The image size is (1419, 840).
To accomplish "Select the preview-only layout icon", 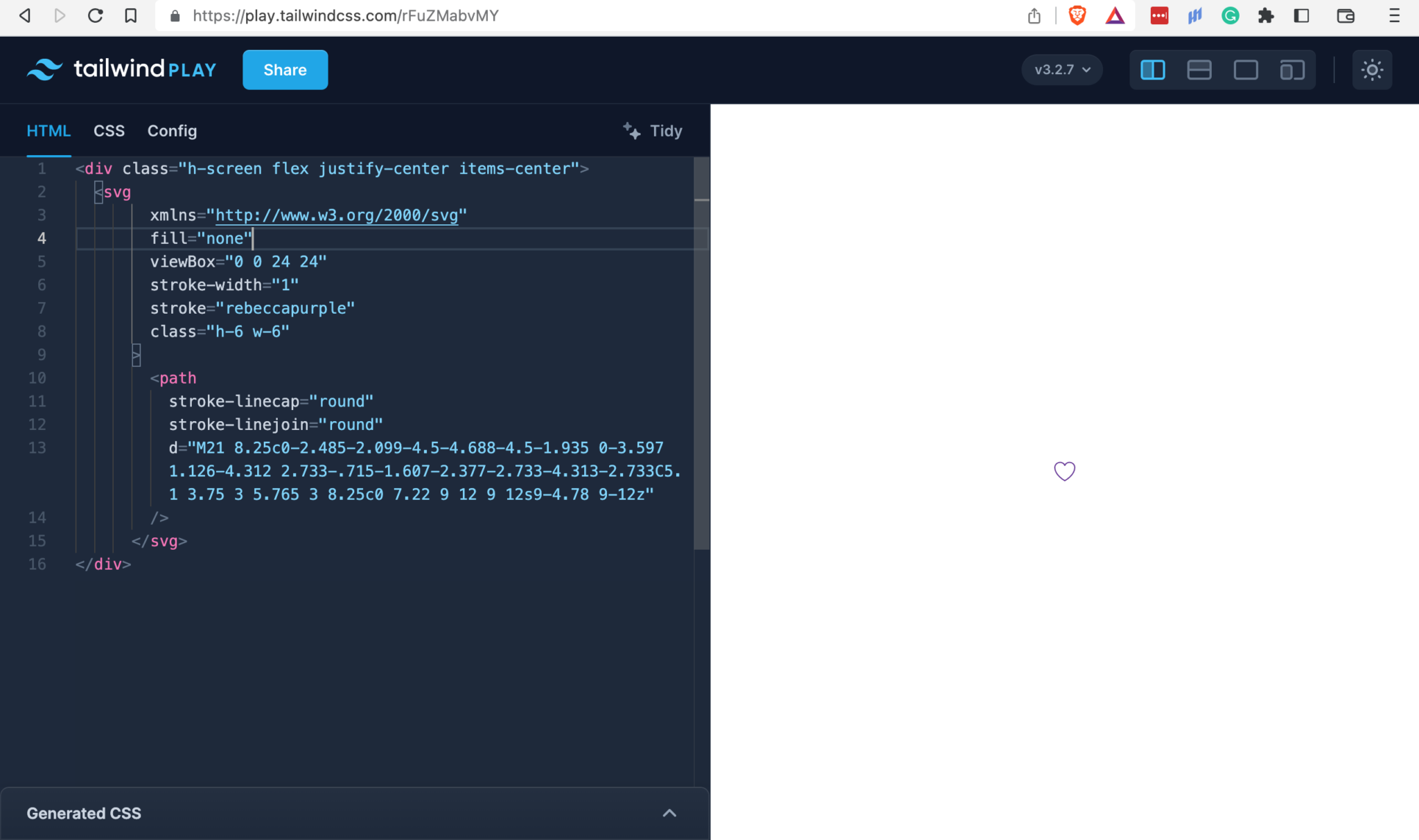I will coord(1245,69).
